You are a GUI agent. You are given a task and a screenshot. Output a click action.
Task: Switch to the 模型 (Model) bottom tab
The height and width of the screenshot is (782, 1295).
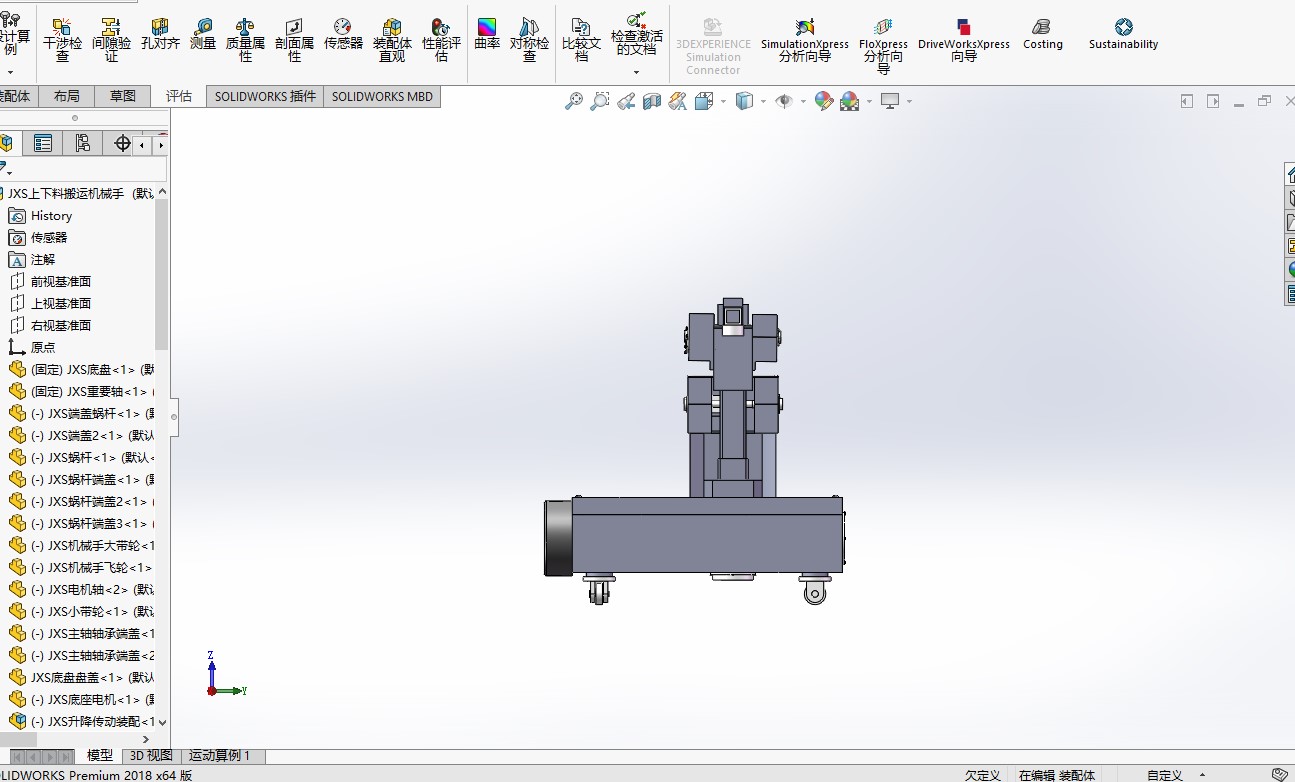pyautogui.click(x=100, y=756)
